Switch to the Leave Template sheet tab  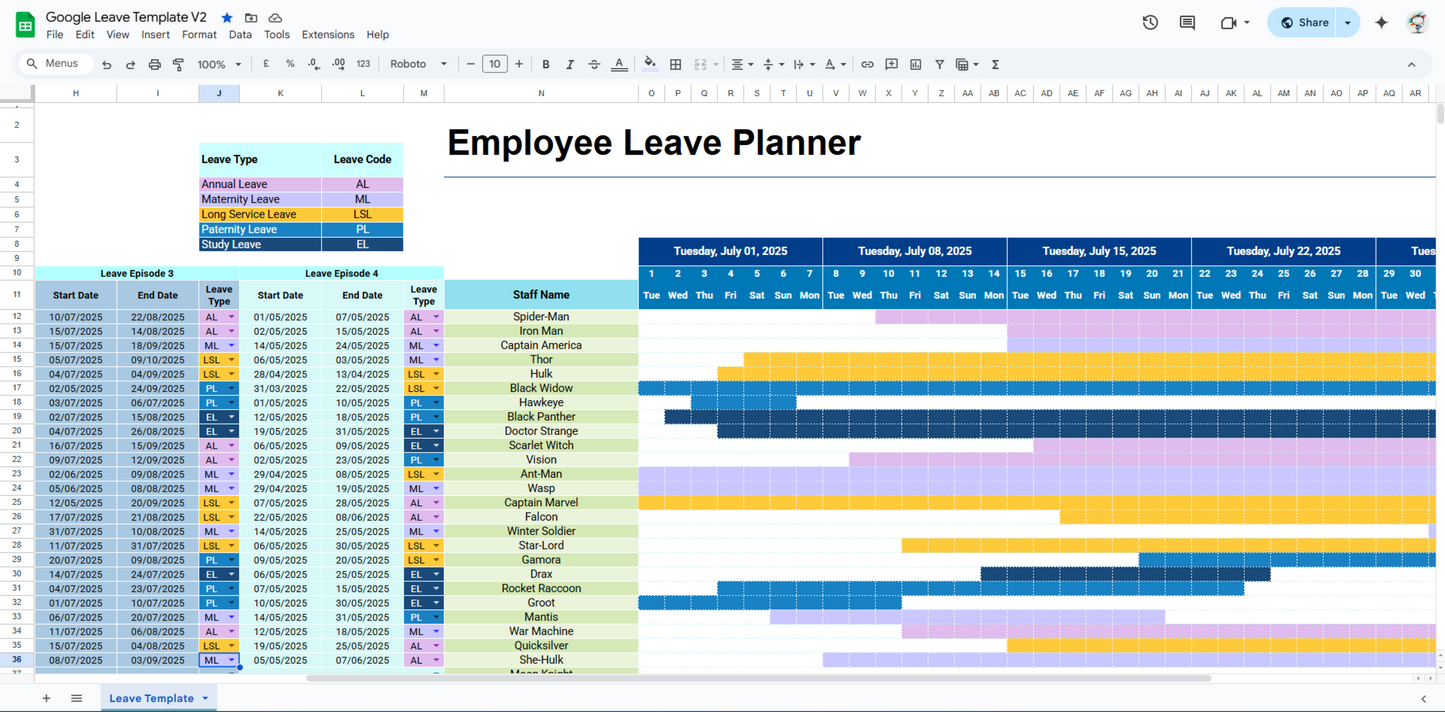151,698
